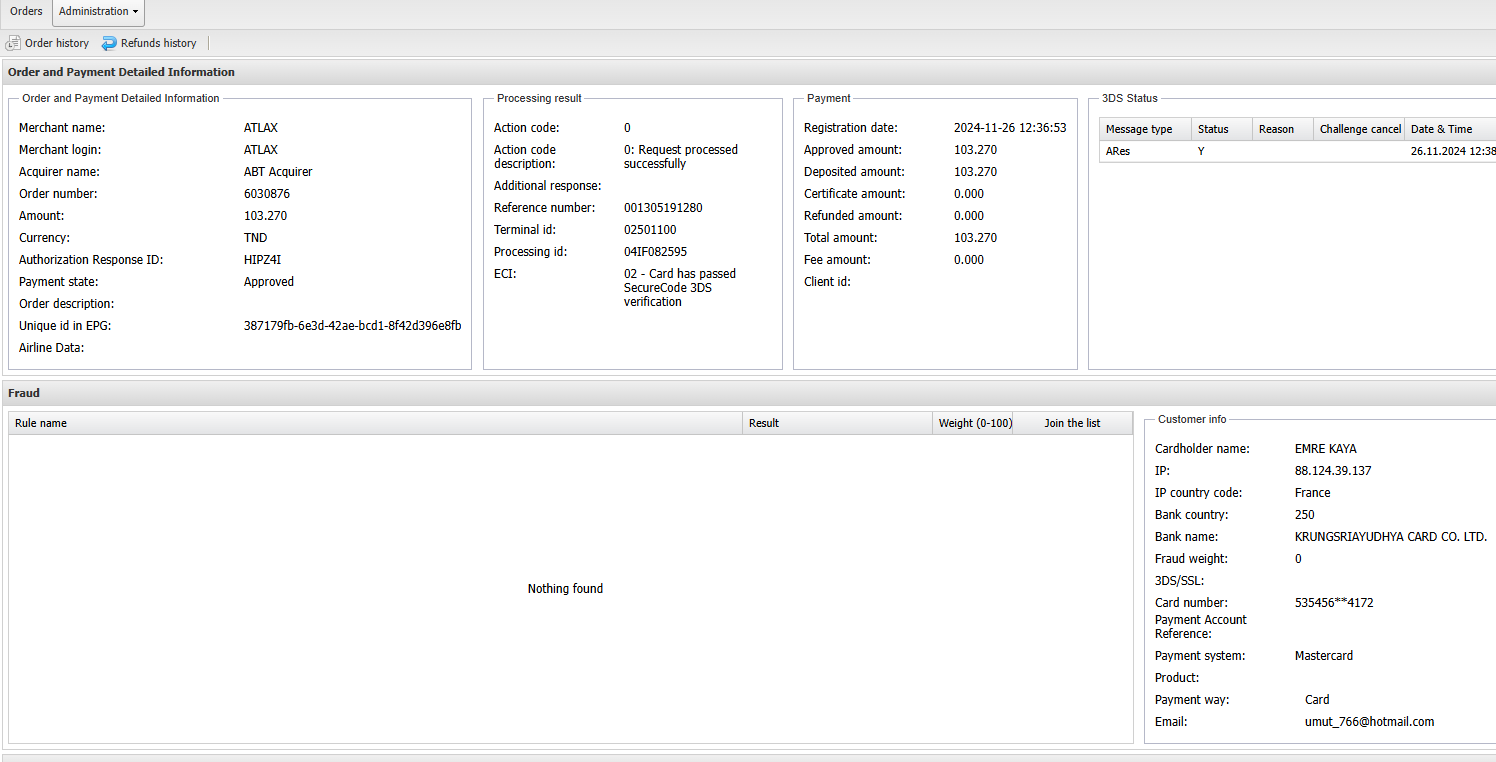This screenshot has width=1496, height=762.
Task: Click the Join the list column header
Action: [1072, 423]
